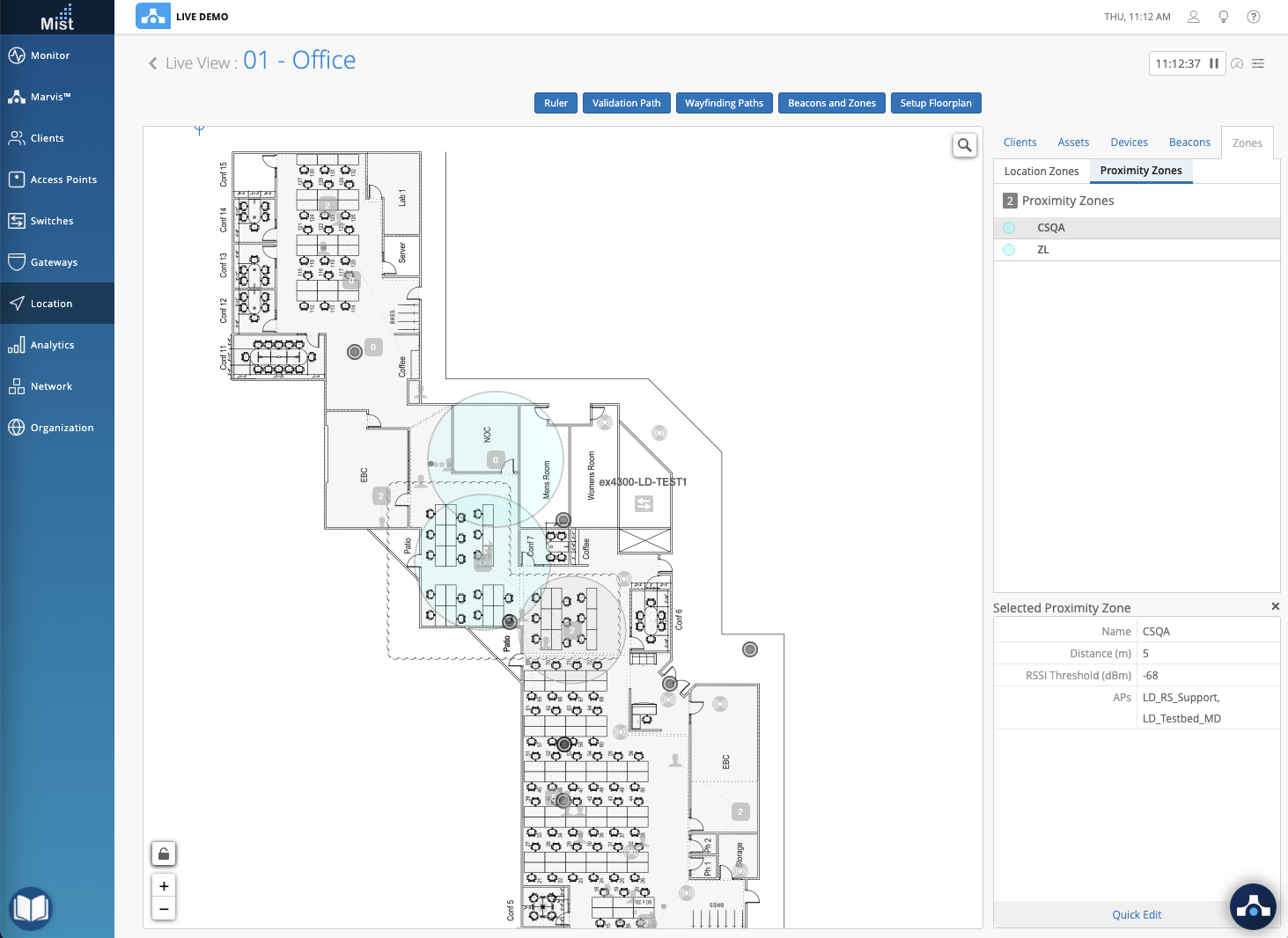Click the Quick Edit link
Viewport: 1288px width, 938px height.
[1137, 915]
